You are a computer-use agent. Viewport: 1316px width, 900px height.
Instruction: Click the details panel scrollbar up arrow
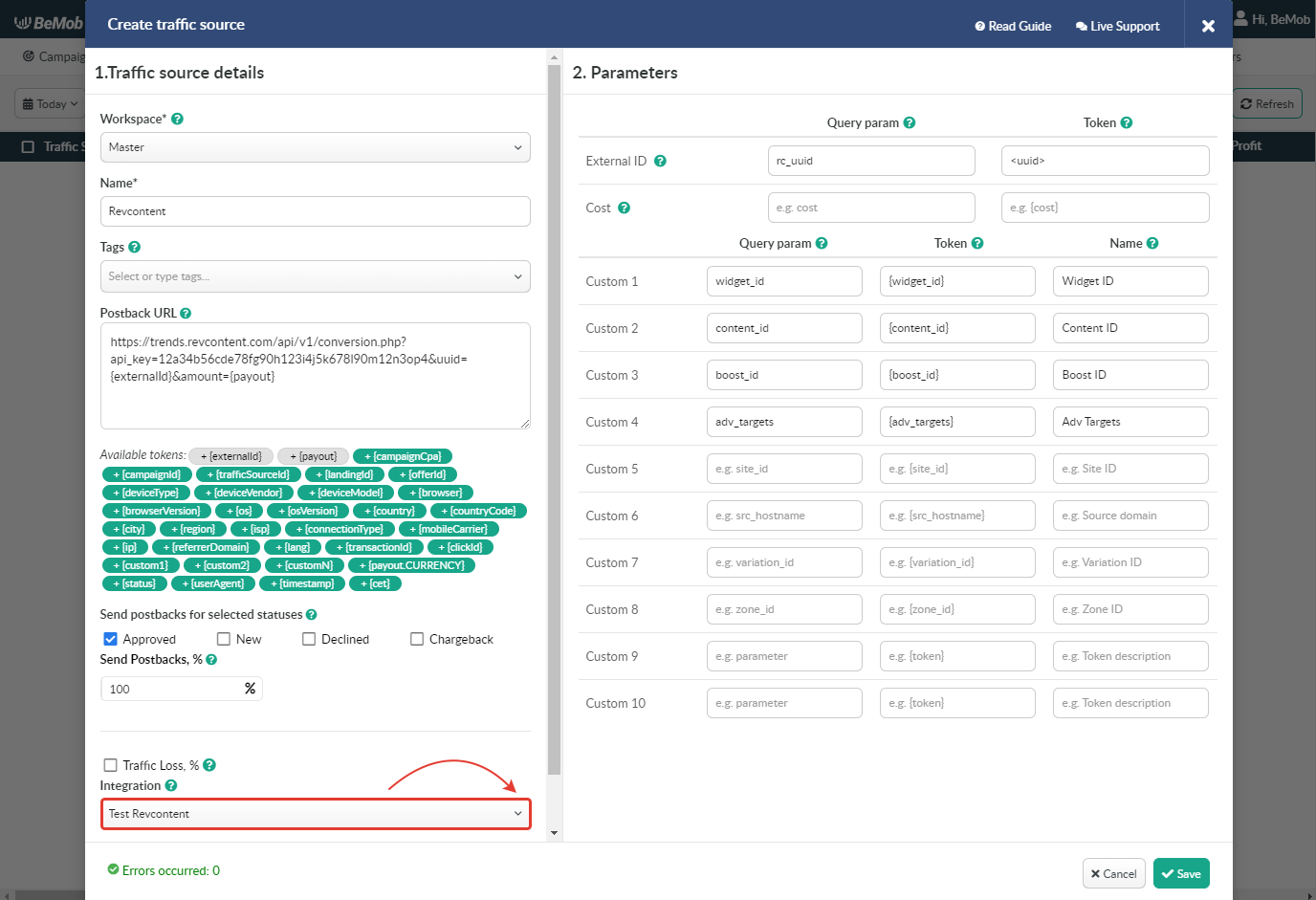coord(554,57)
